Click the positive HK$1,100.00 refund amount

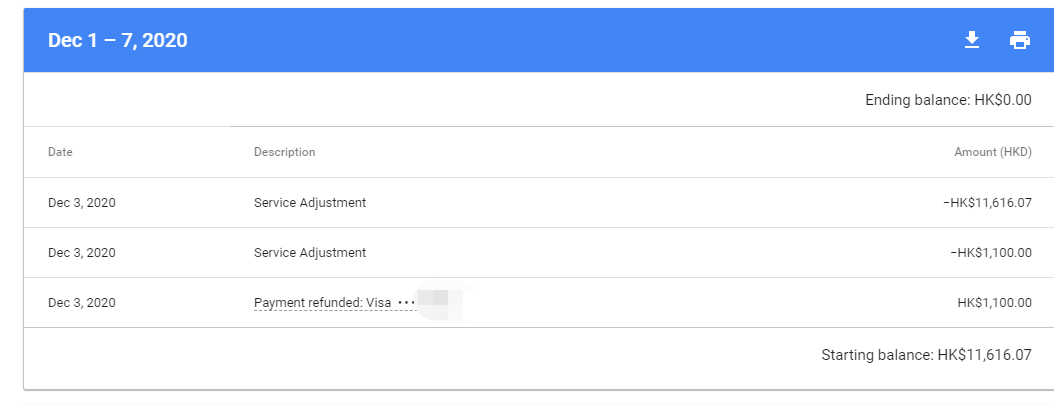coord(994,303)
